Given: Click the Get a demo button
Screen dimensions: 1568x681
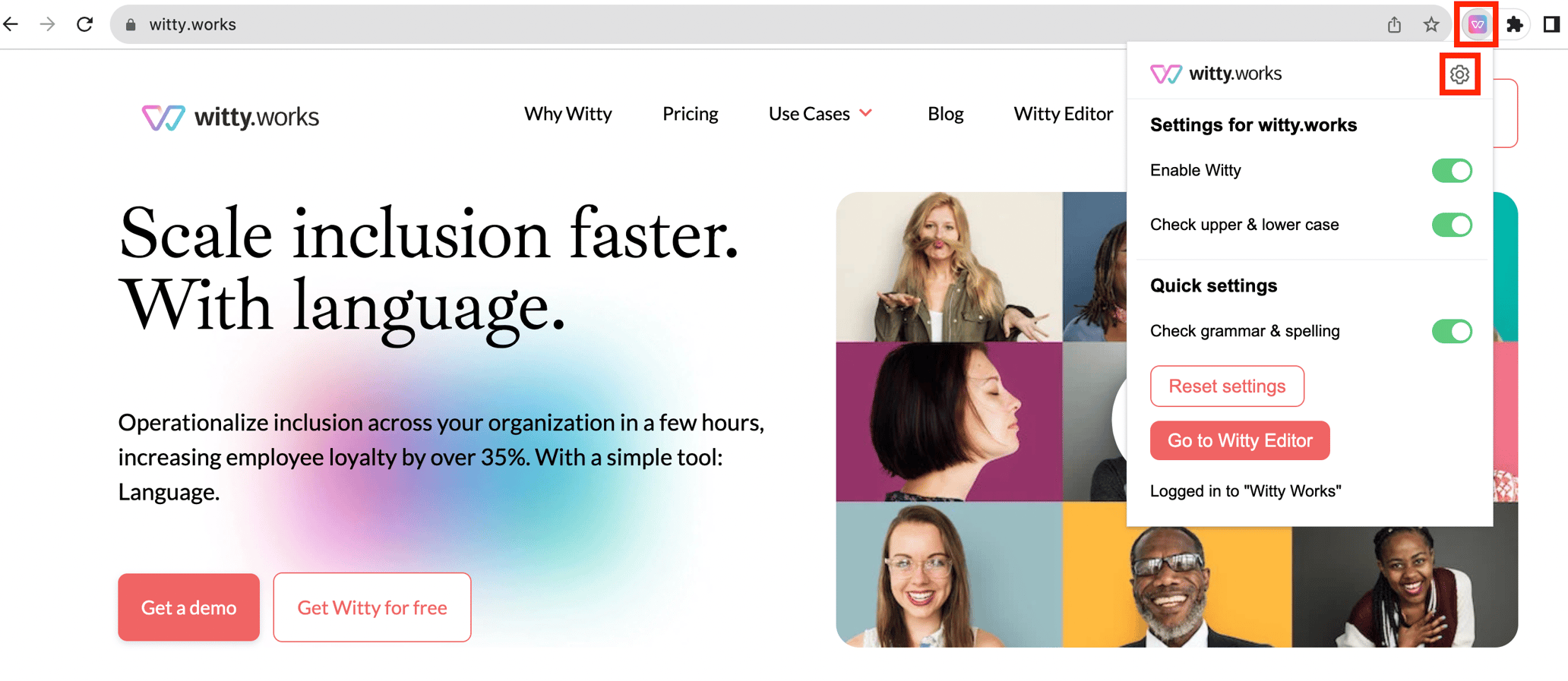Looking at the screenshot, I should point(188,607).
